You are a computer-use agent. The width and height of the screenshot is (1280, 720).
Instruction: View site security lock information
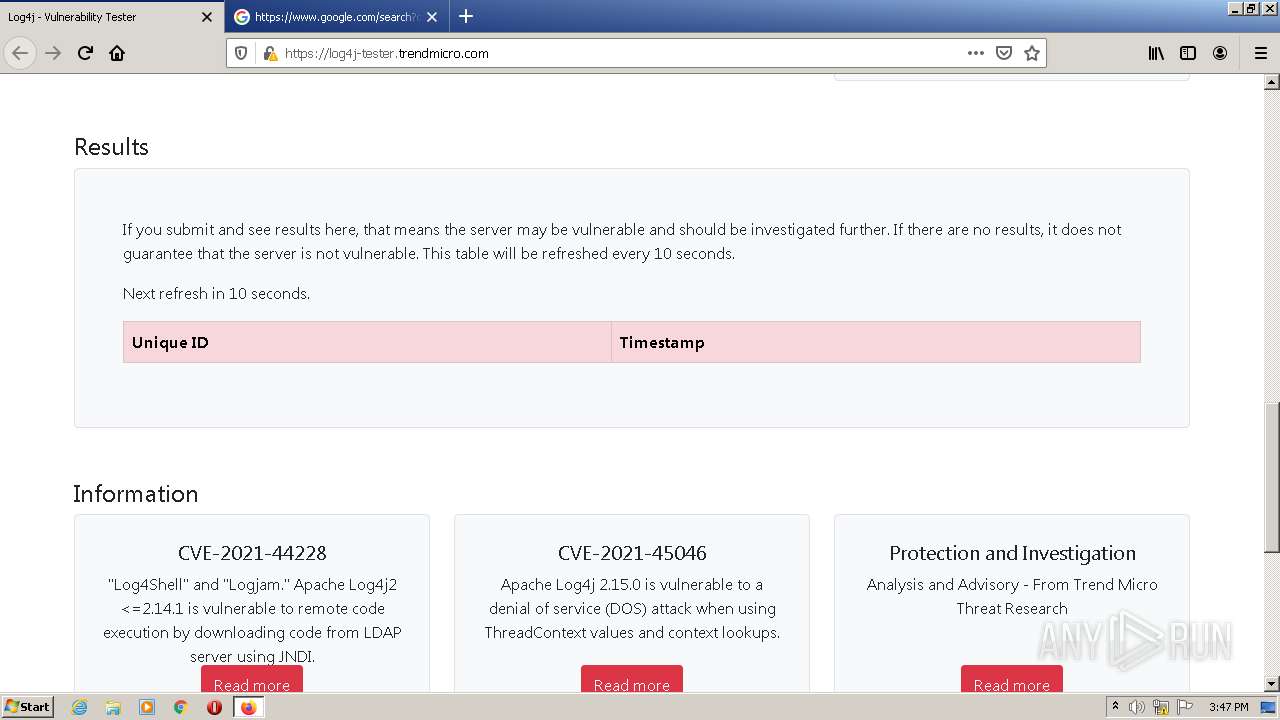click(269, 53)
